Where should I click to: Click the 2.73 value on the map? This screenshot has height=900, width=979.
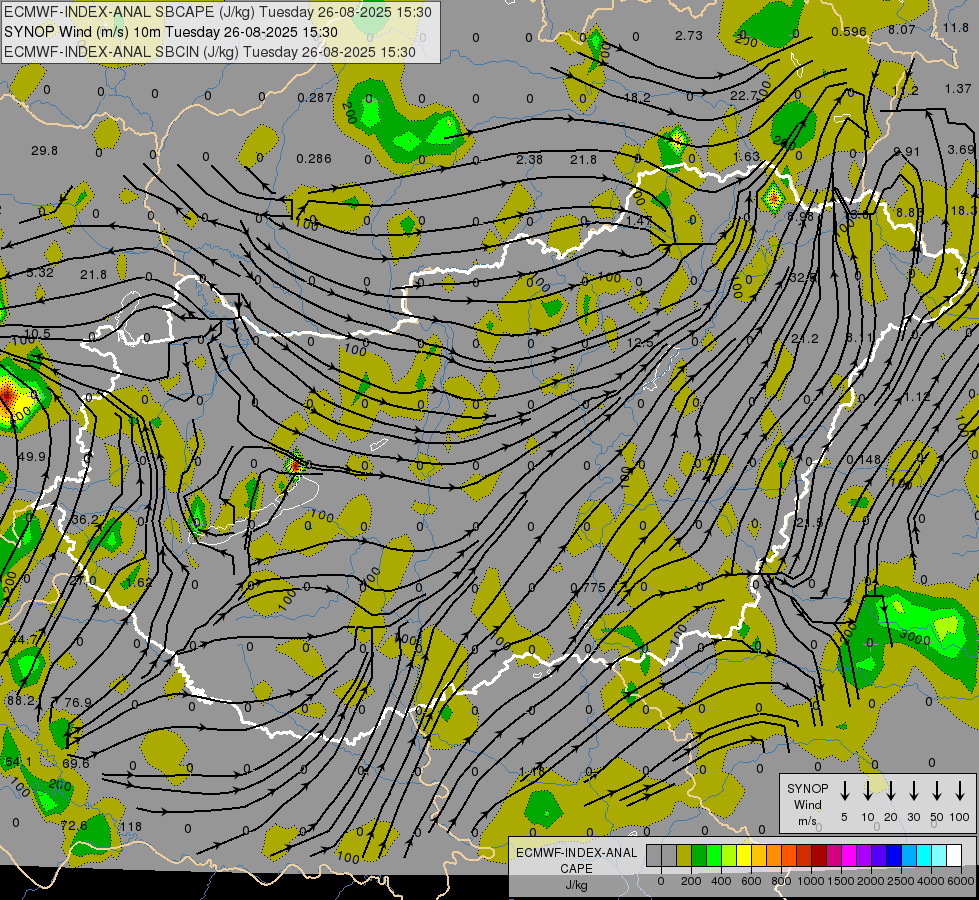(689, 36)
